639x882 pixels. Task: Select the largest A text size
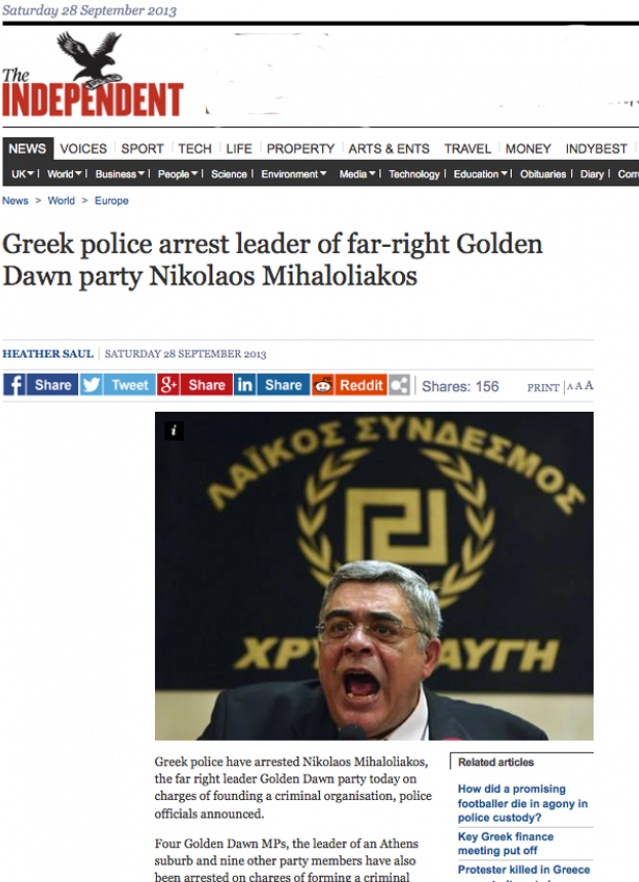coord(588,385)
